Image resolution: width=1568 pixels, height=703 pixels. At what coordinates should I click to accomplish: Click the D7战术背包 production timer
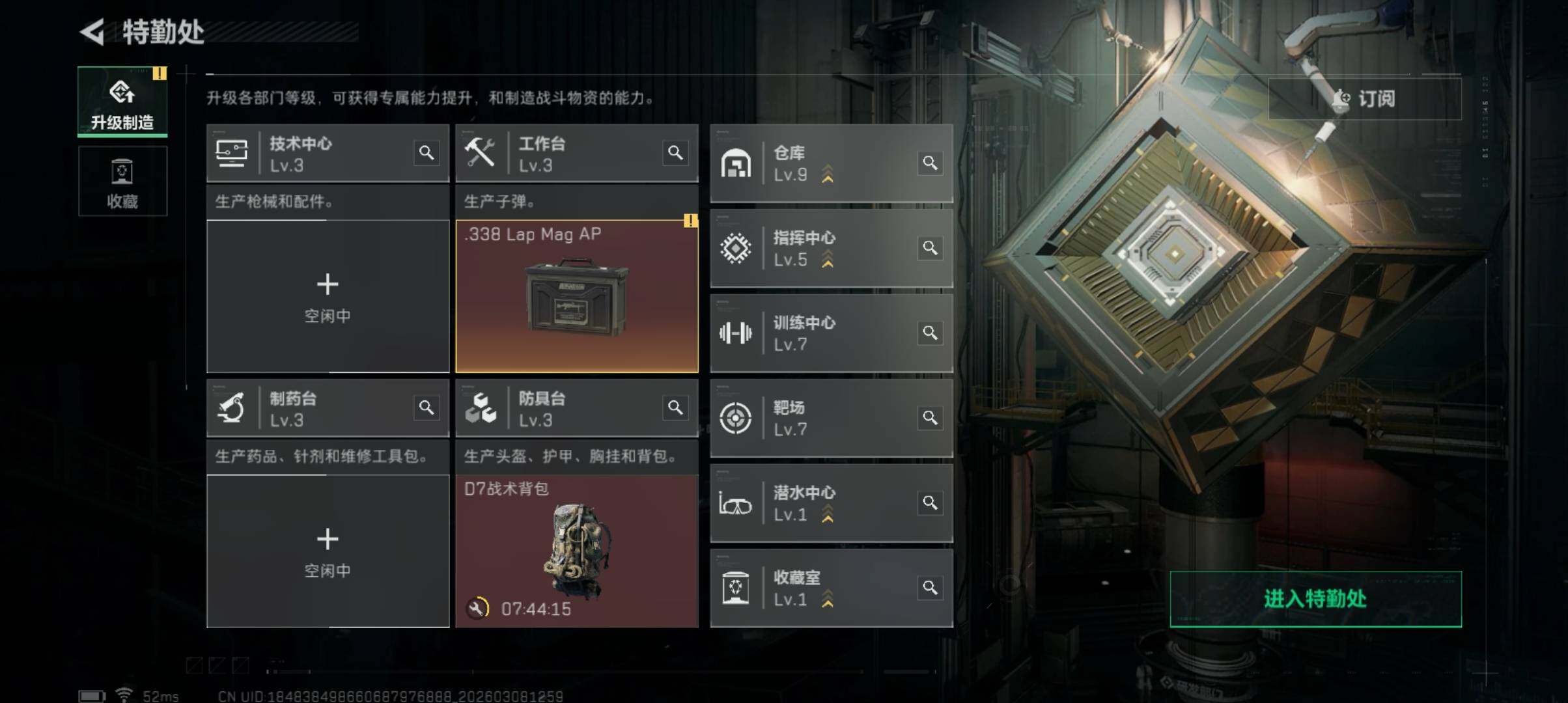click(x=520, y=609)
